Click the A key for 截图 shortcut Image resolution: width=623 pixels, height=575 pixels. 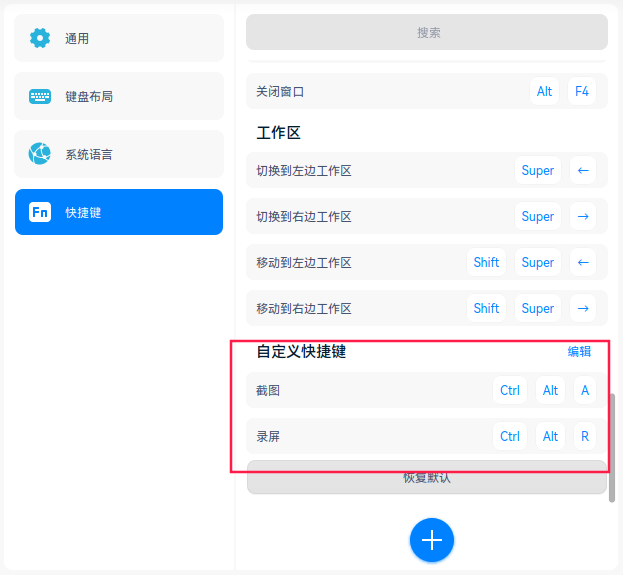585,390
